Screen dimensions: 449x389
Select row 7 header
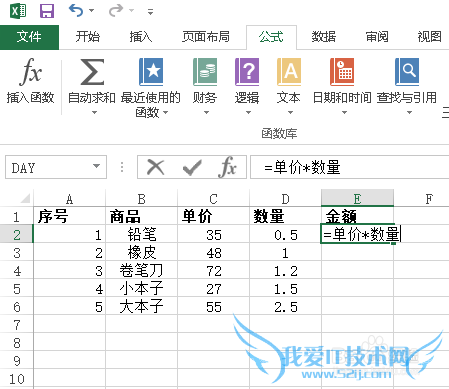(x=17, y=325)
